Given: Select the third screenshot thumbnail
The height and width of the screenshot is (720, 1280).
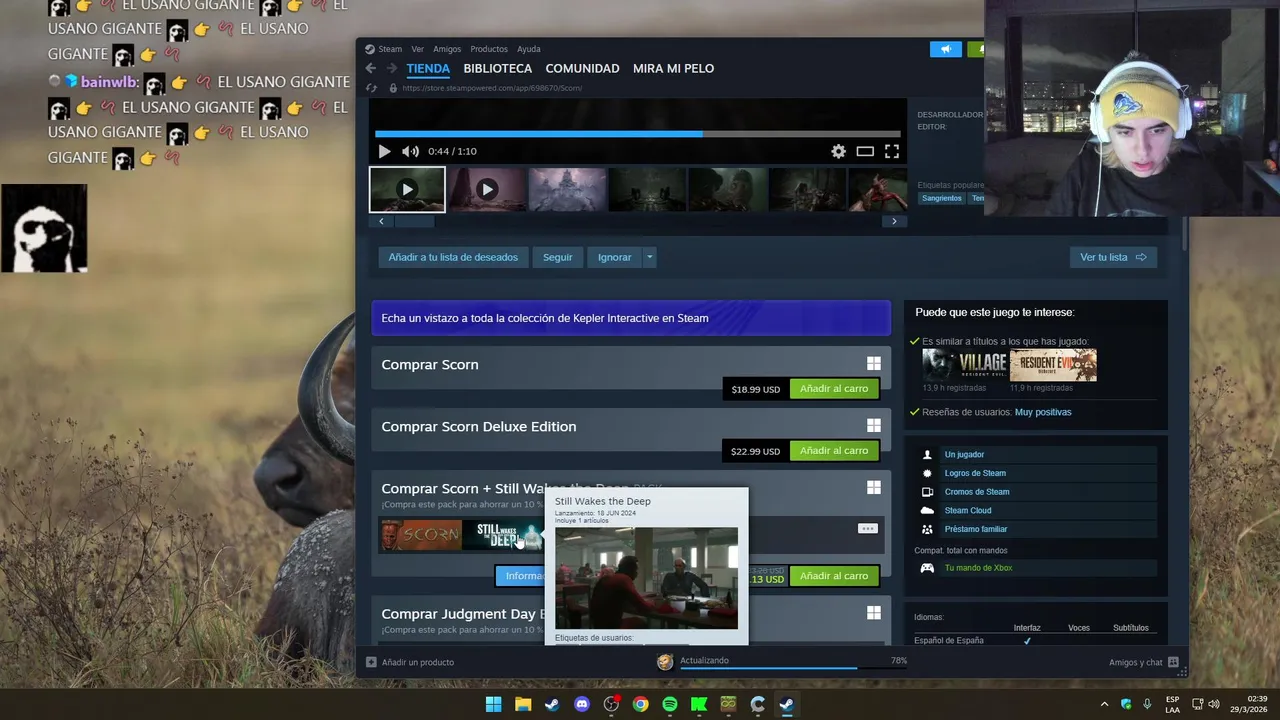Looking at the screenshot, I should [x=567, y=189].
